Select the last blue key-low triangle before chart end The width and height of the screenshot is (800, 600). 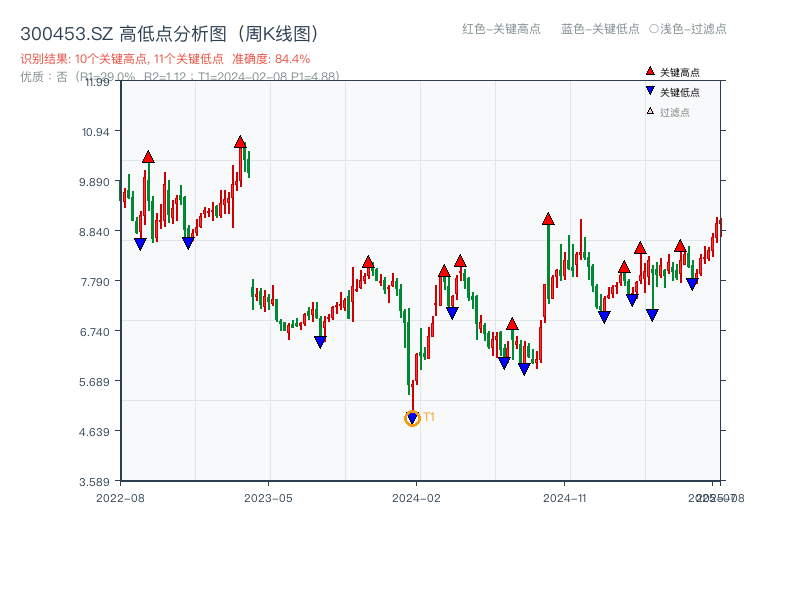(x=692, y=284)
